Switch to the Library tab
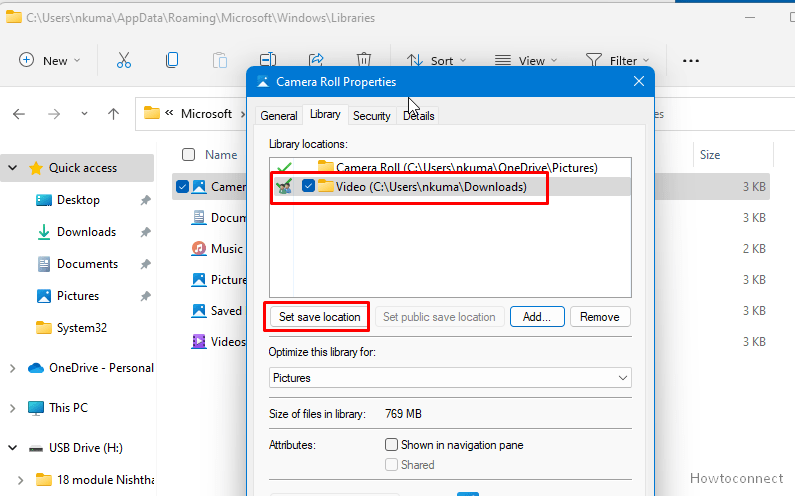795x496 pixels. click(325, 114)
